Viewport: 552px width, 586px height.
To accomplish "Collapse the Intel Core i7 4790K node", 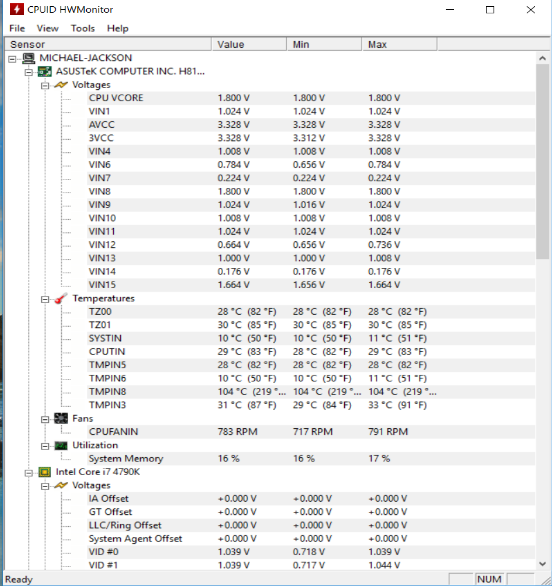I will 29,473.
